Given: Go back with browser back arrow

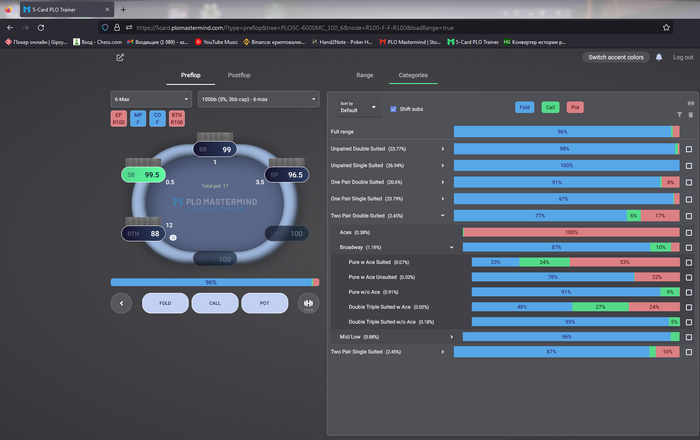Looking at the screenshot, I should pyautogui.click(x=10, y=28).
